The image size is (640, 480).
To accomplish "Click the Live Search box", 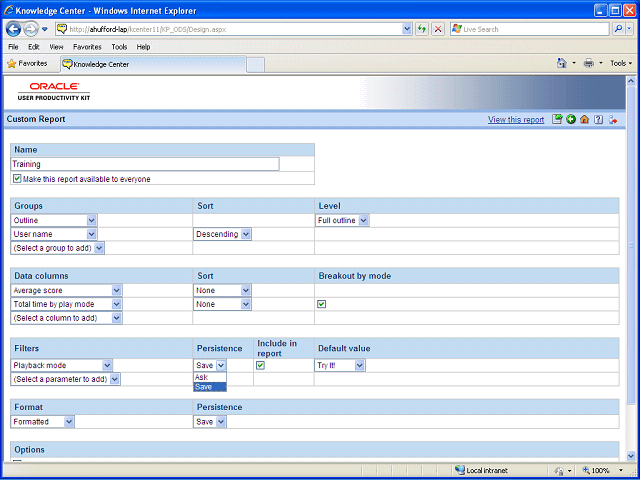I will coord(529,29).
